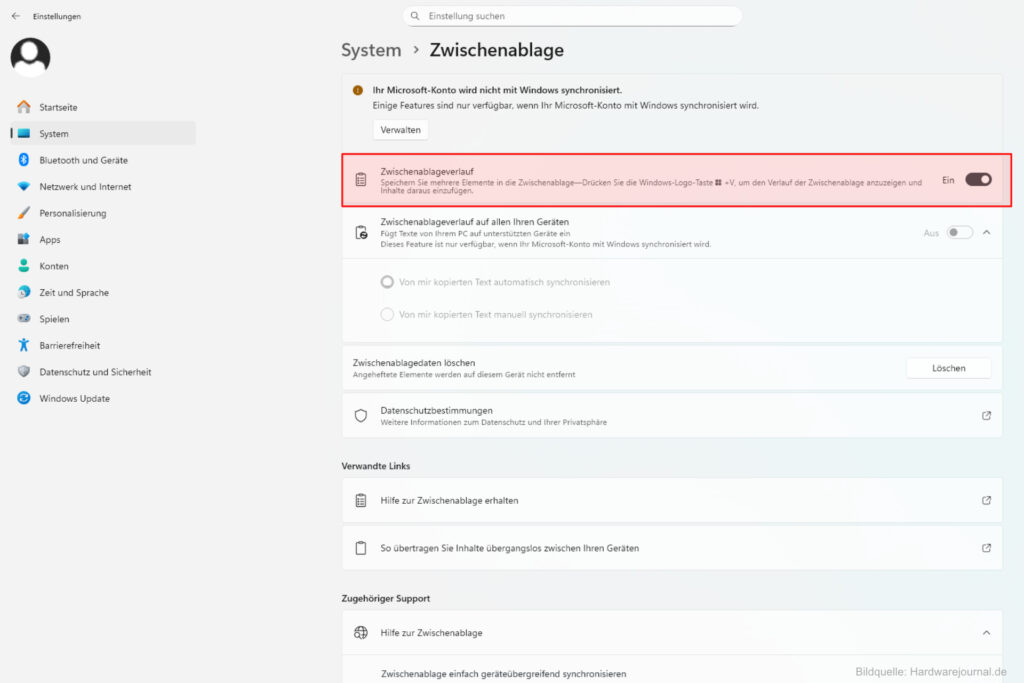Click the Verwalten button
The image size is (1024, 683).
(x=400, y=129)
